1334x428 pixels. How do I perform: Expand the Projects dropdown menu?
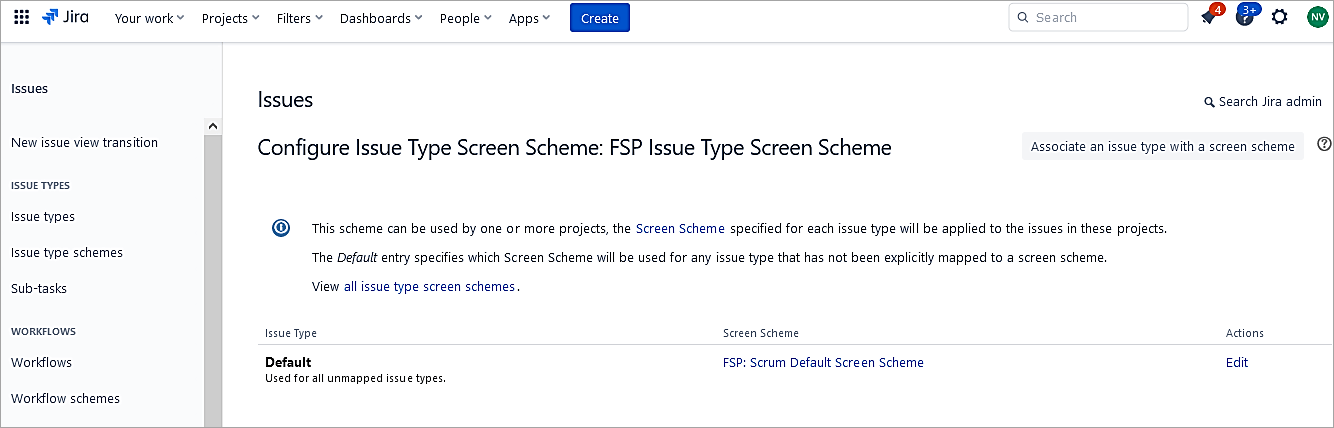pos(230,18)
